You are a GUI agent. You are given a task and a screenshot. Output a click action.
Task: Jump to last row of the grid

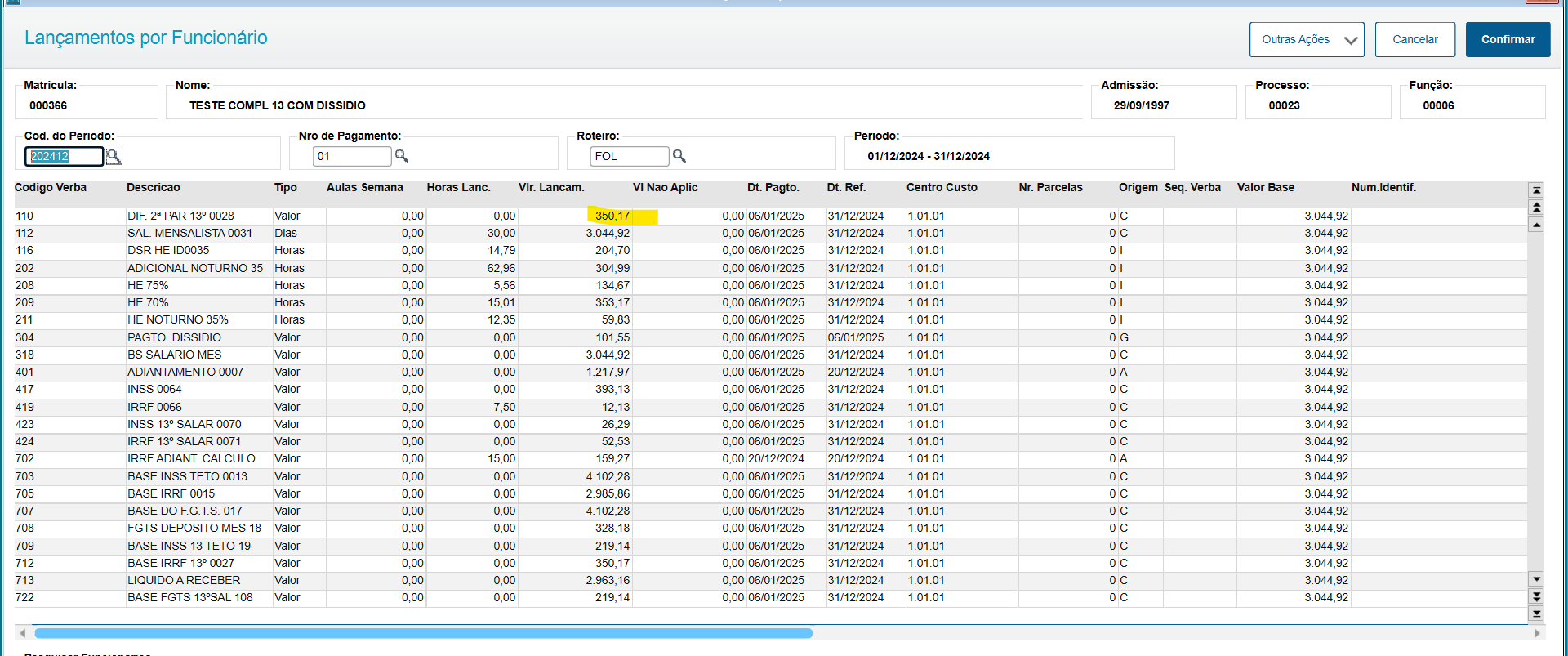1536,614
